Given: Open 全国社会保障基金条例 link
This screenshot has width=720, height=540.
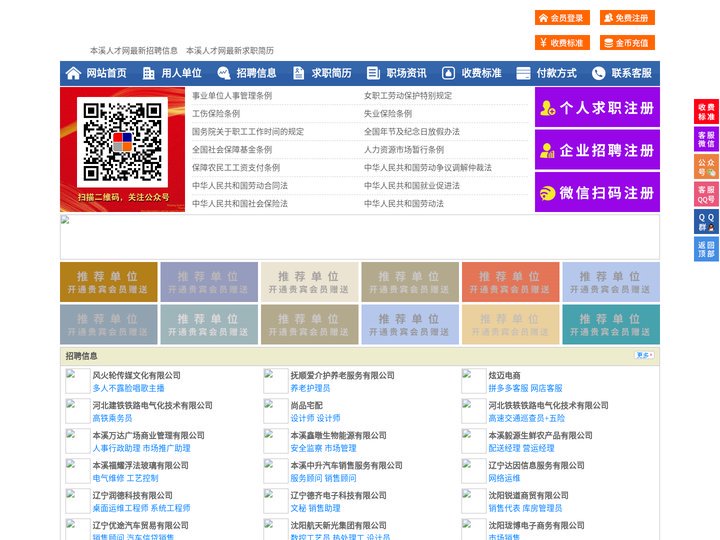Looking at the screenshot, I should pyautogui.click(x=232, y=150).
